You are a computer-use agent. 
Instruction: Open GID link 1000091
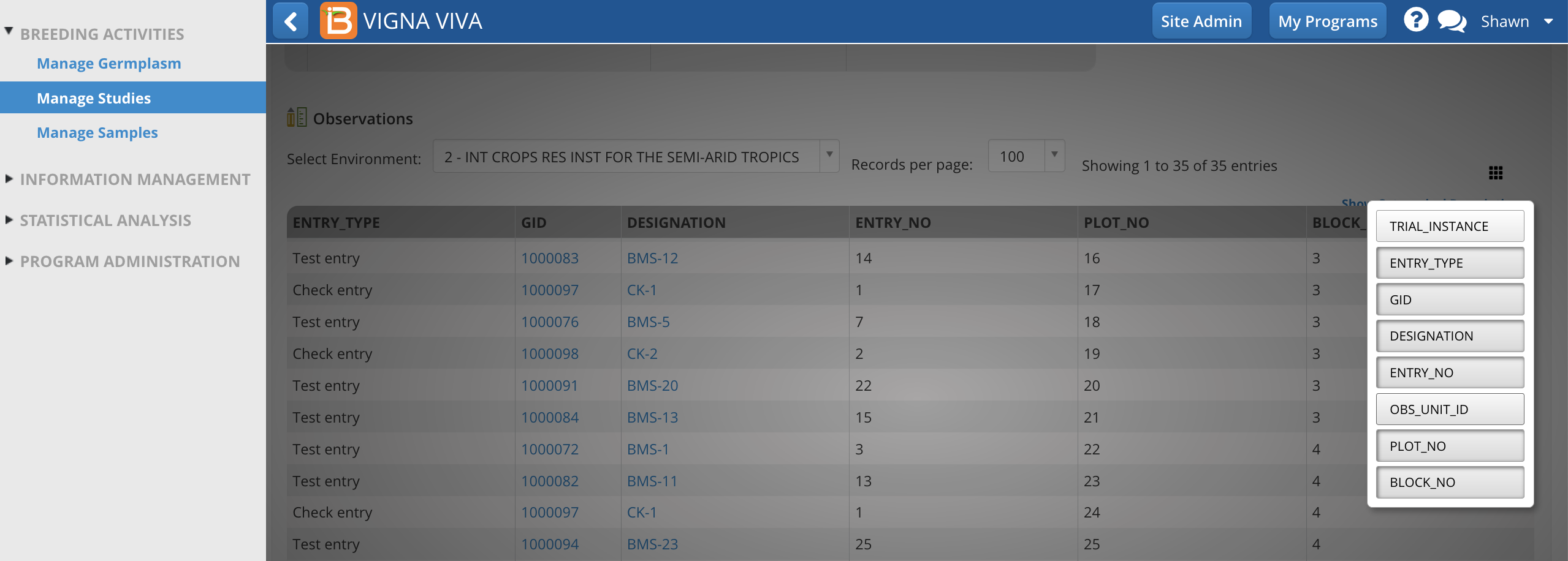pyautogui.click(x=550, y=385)
